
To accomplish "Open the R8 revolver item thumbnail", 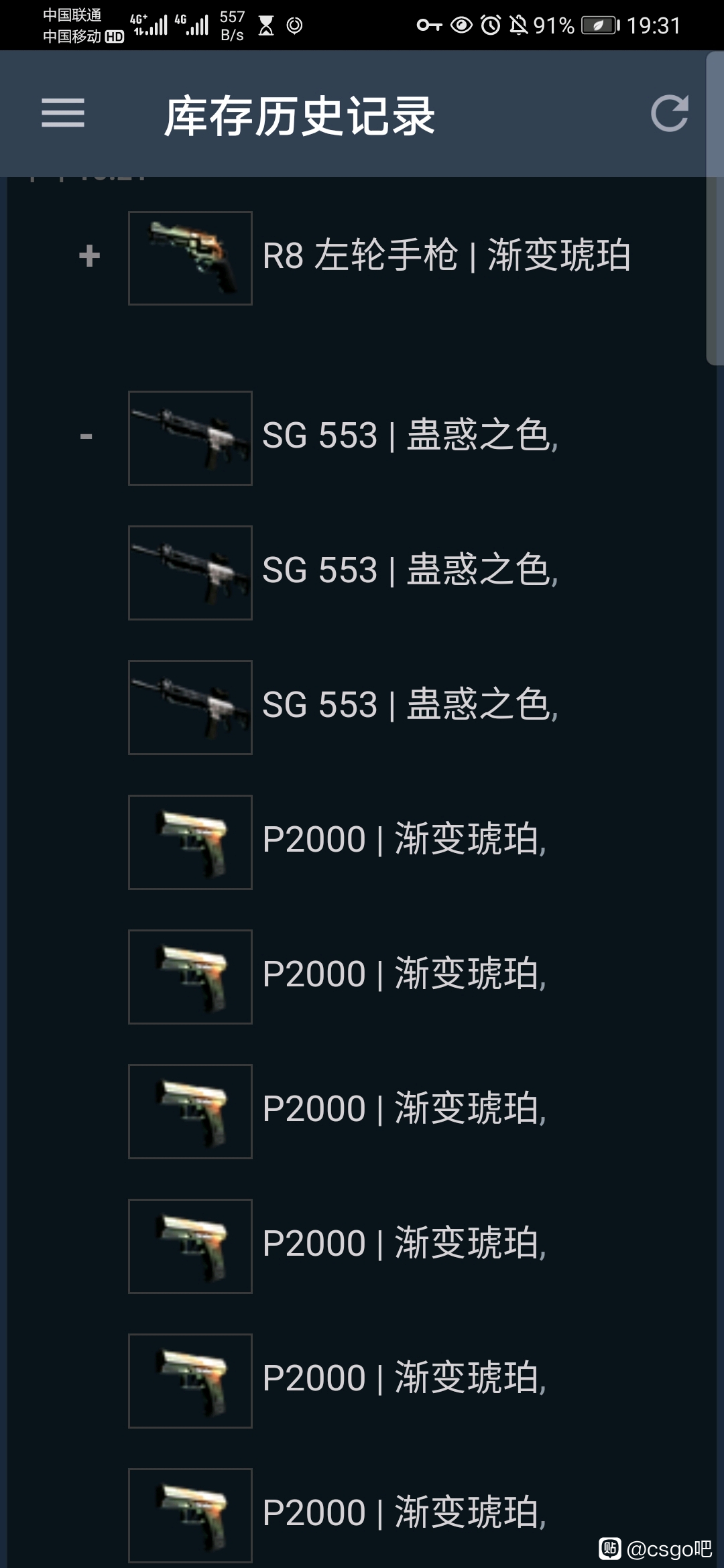I will (190, 258).
